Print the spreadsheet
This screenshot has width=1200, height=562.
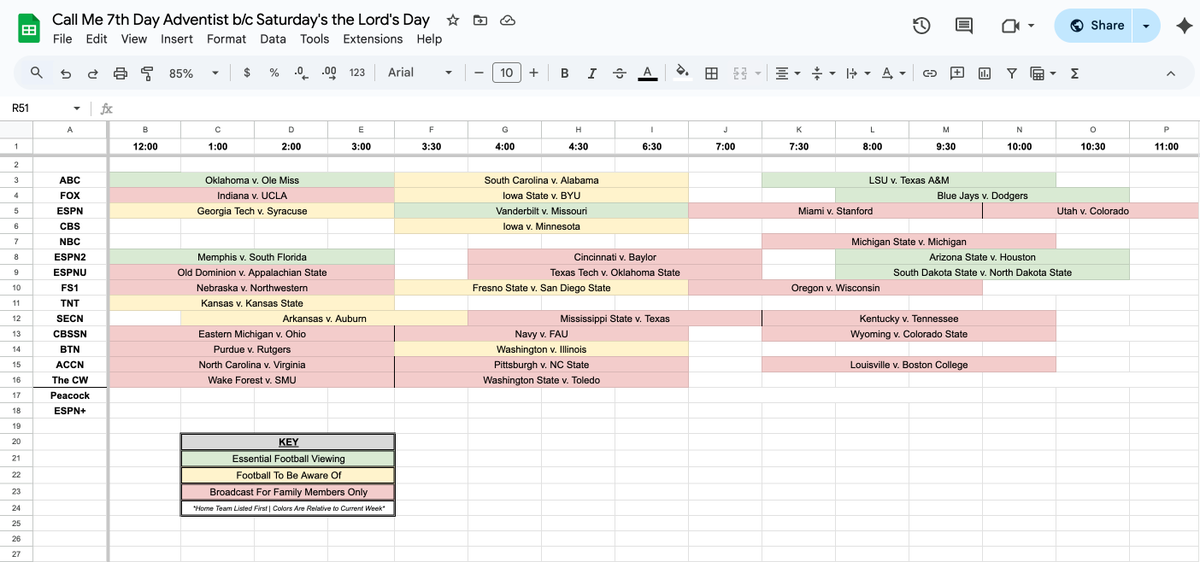pyautogui.click(x=120, y=72)
